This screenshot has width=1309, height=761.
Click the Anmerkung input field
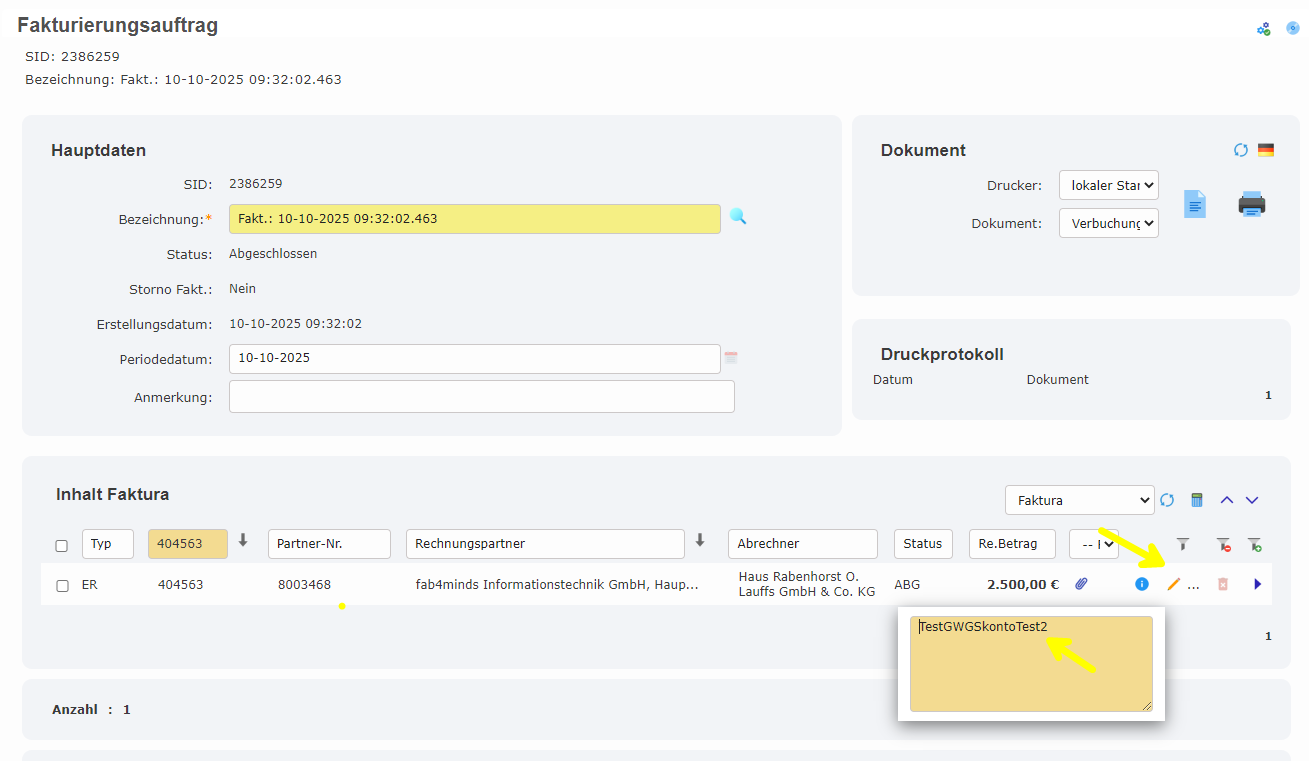481,397
